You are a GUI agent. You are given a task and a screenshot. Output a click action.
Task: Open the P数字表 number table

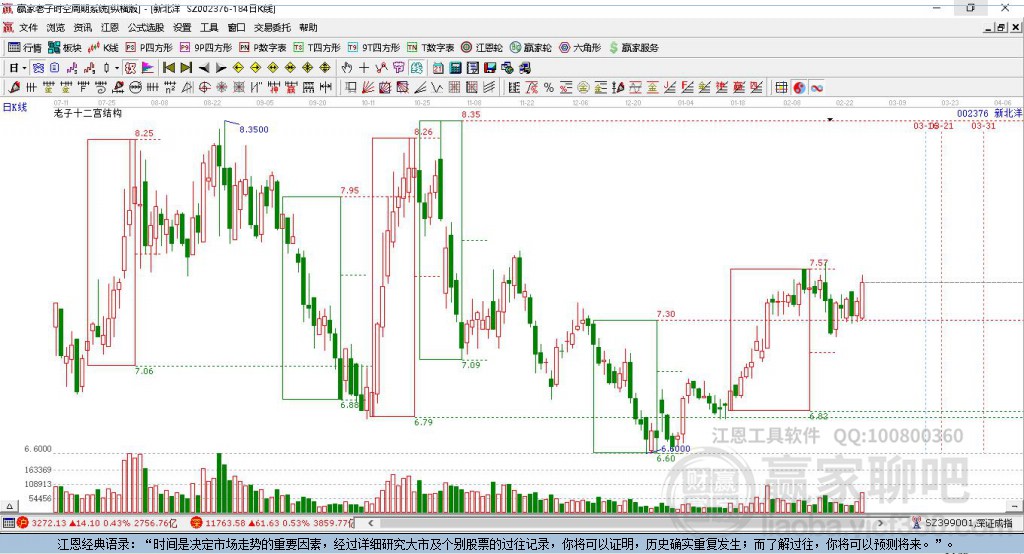pyautogui.click(x=263, y=48)
